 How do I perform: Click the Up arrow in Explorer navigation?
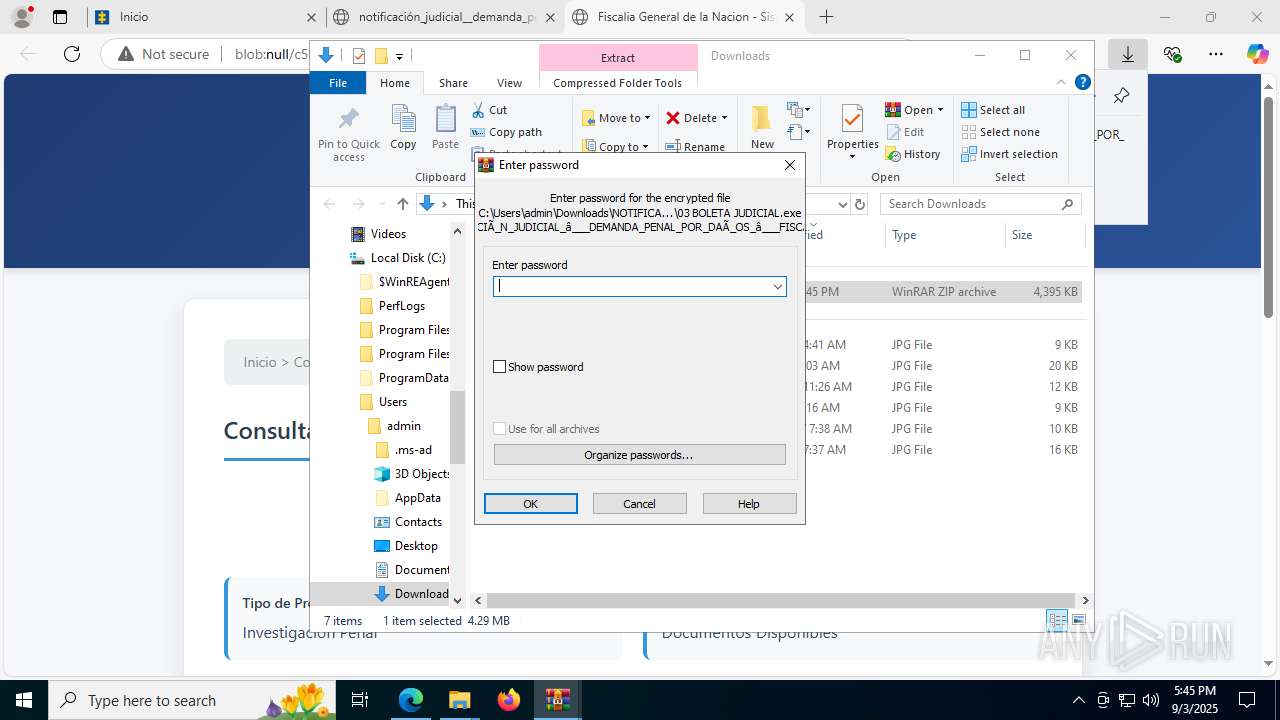pos(402,204)
